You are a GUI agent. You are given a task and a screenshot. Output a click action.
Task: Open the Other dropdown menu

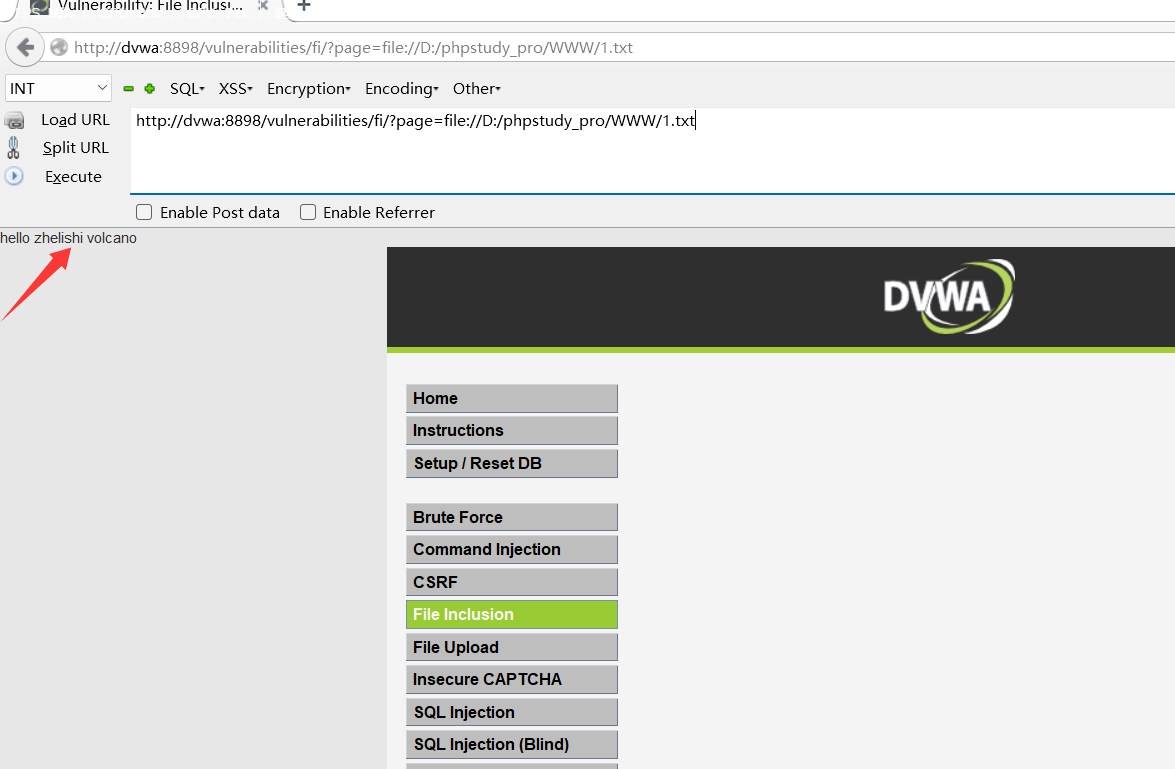477,88
